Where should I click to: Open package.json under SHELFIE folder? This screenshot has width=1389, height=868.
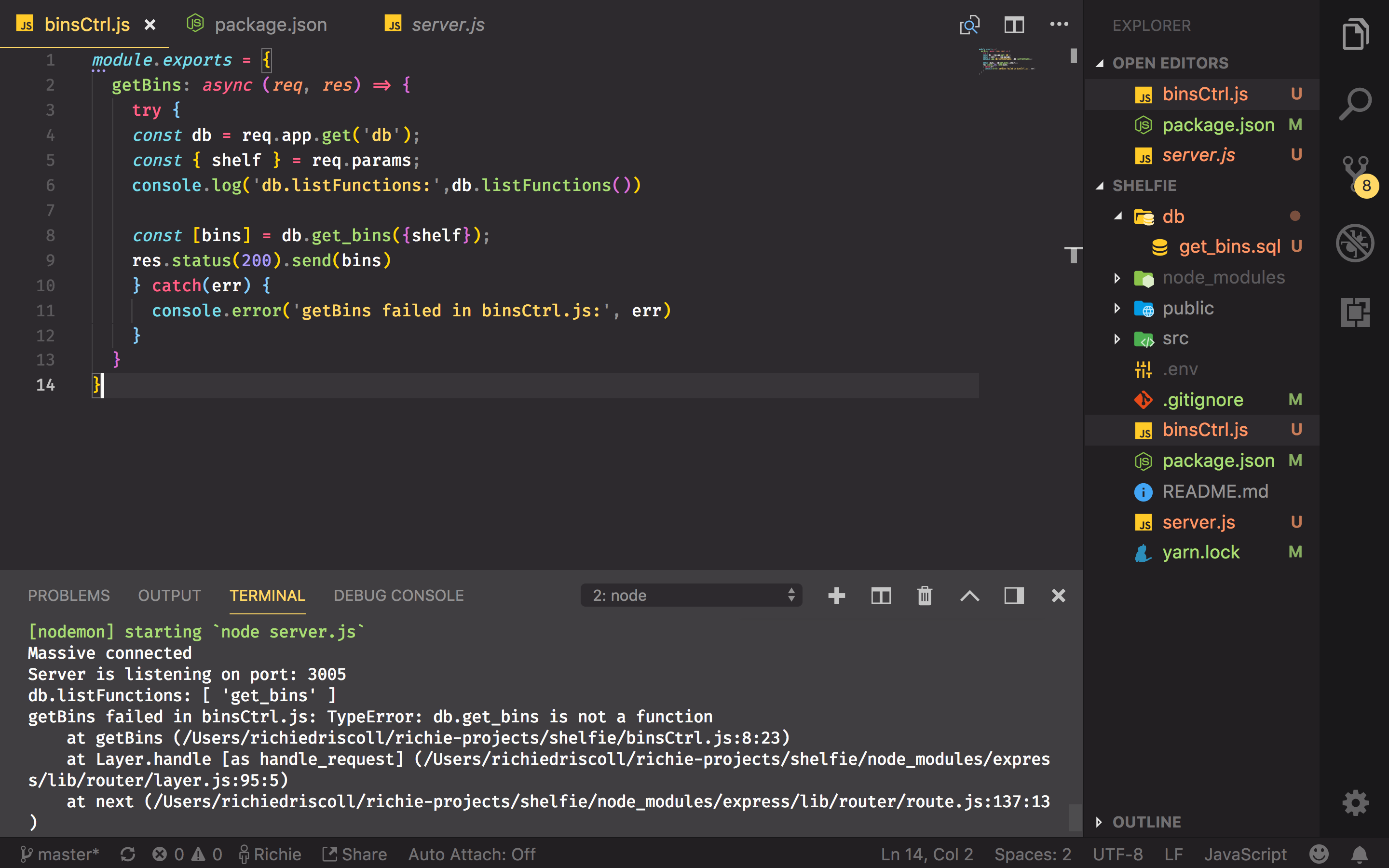click(x=1202, y=461)
